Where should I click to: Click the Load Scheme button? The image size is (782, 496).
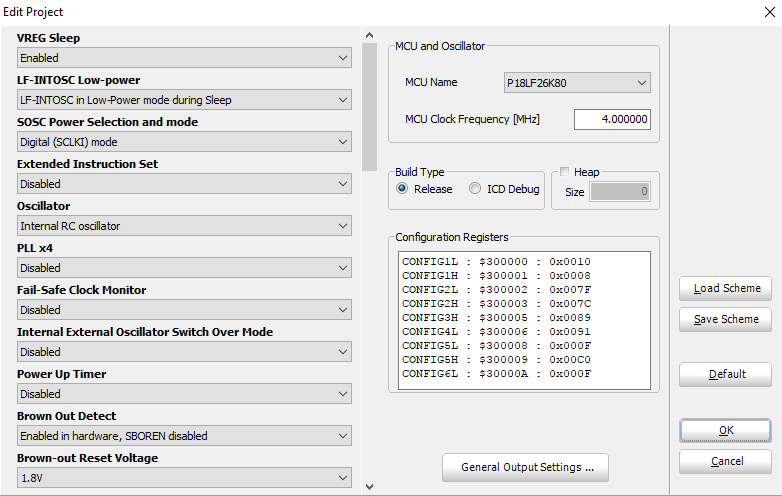click(x=725, y=288)
